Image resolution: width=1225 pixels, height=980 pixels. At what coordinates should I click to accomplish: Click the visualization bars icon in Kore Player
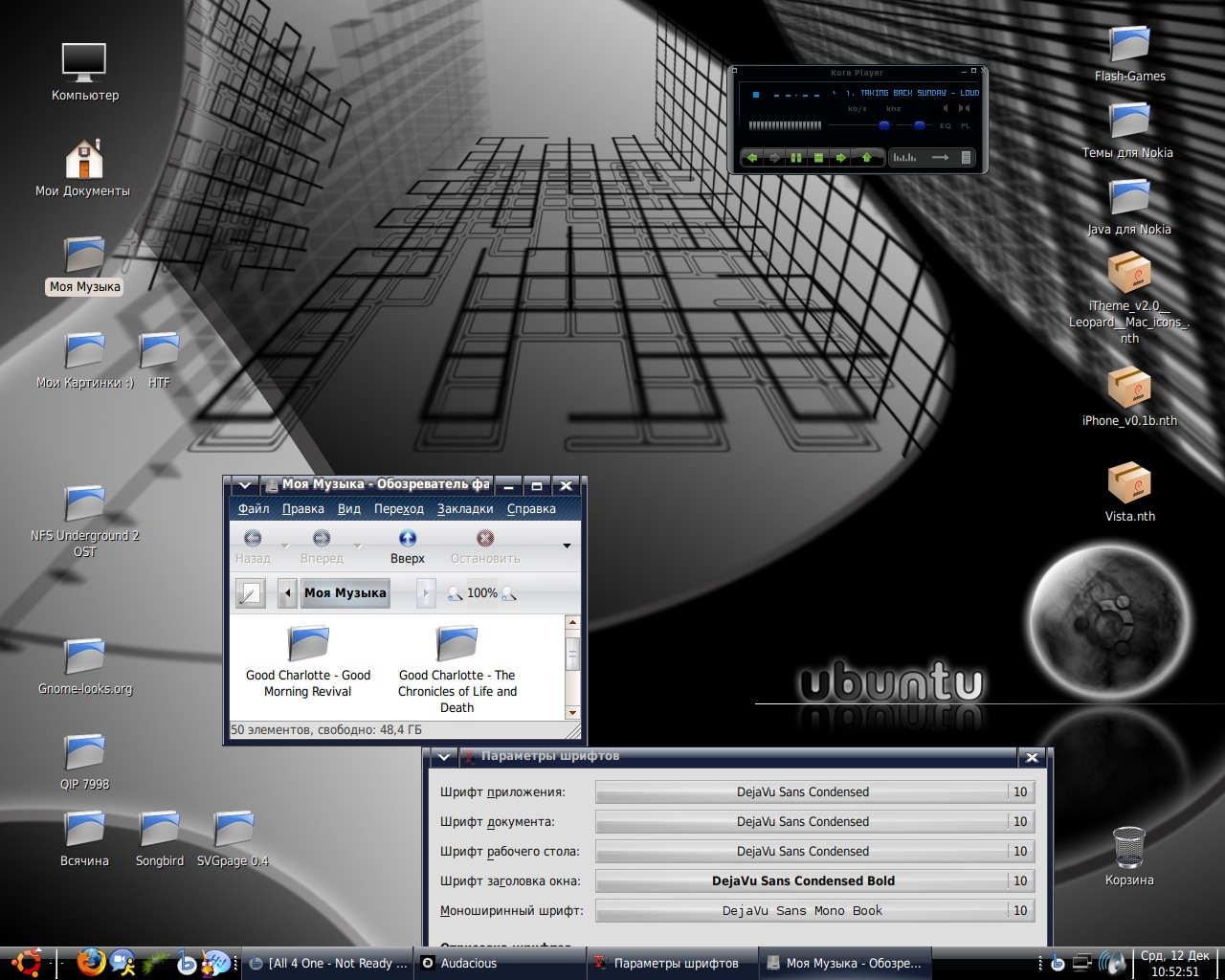point(904,157)
